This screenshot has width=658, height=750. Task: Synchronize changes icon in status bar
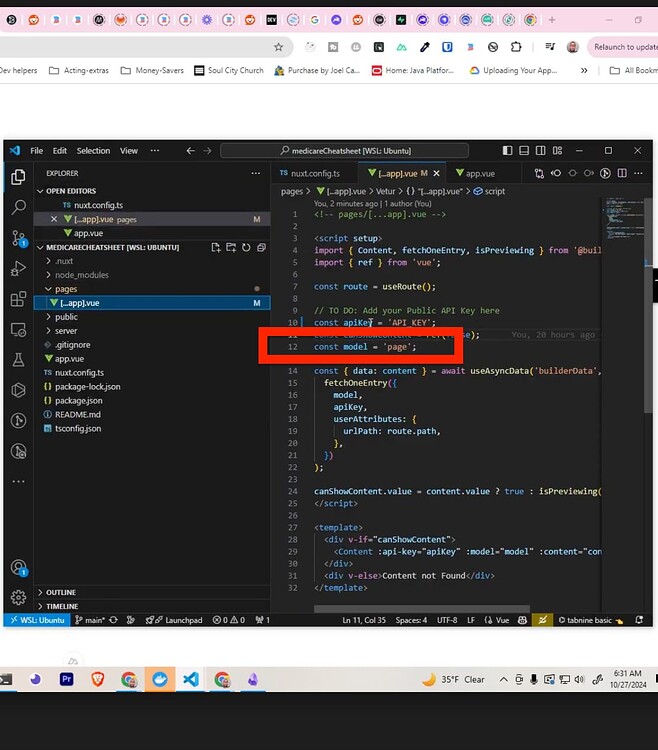113,620
